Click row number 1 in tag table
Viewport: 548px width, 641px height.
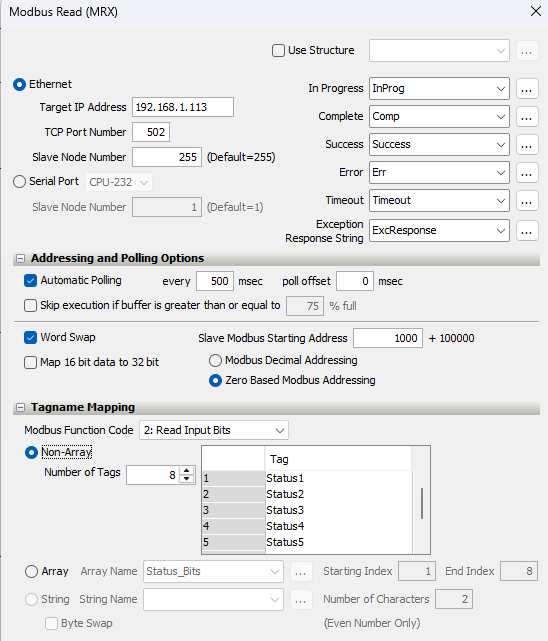pyautogui.click(x=234, y=478)
